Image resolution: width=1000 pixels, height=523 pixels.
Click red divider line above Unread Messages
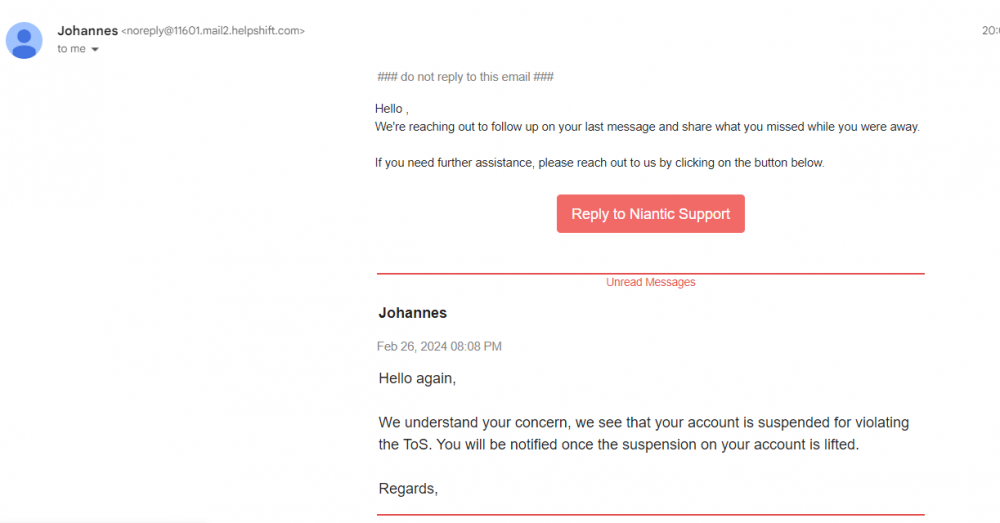tap(650, 273)
